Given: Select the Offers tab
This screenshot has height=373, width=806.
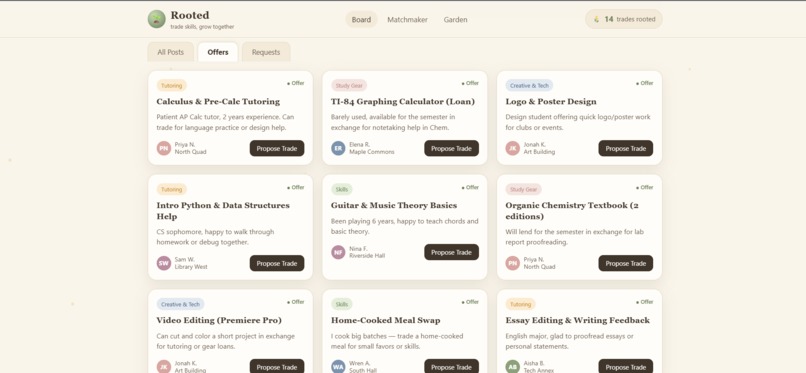Looking at the screenshot, I should coord(218,52).
